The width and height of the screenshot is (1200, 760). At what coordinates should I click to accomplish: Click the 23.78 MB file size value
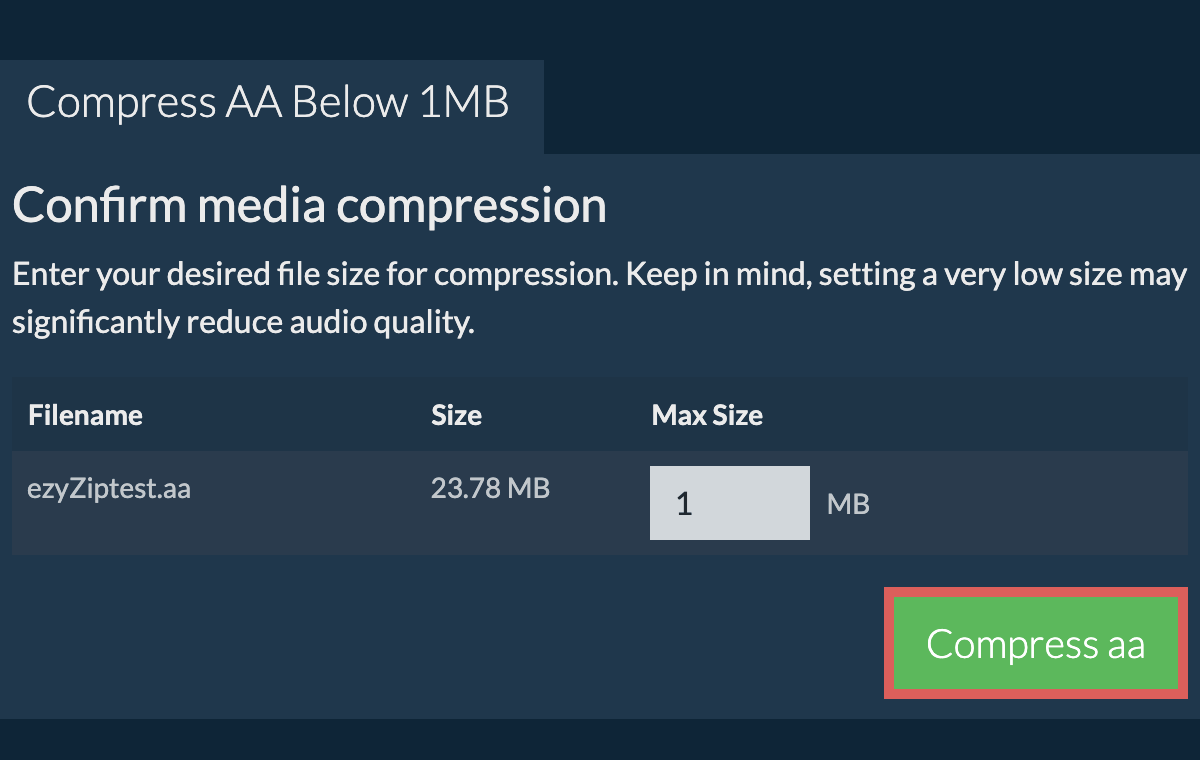coord(490,489)
